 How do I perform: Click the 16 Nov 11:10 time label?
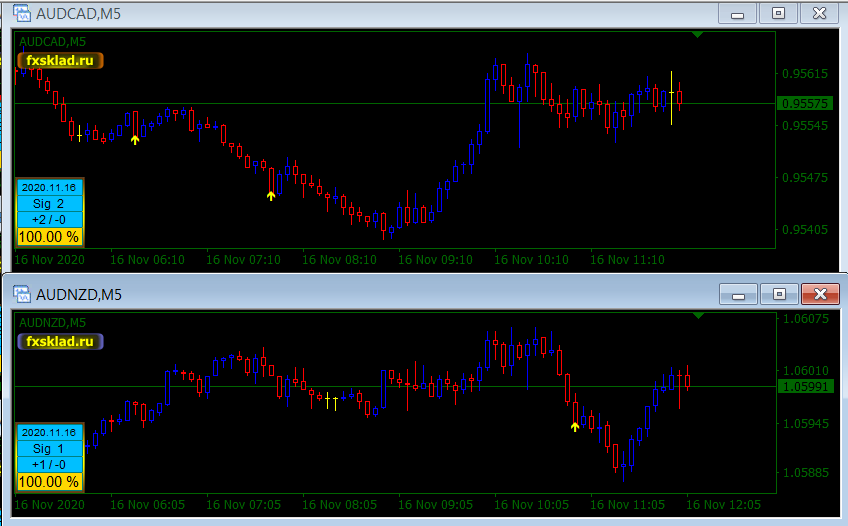(x=627, y=260)
